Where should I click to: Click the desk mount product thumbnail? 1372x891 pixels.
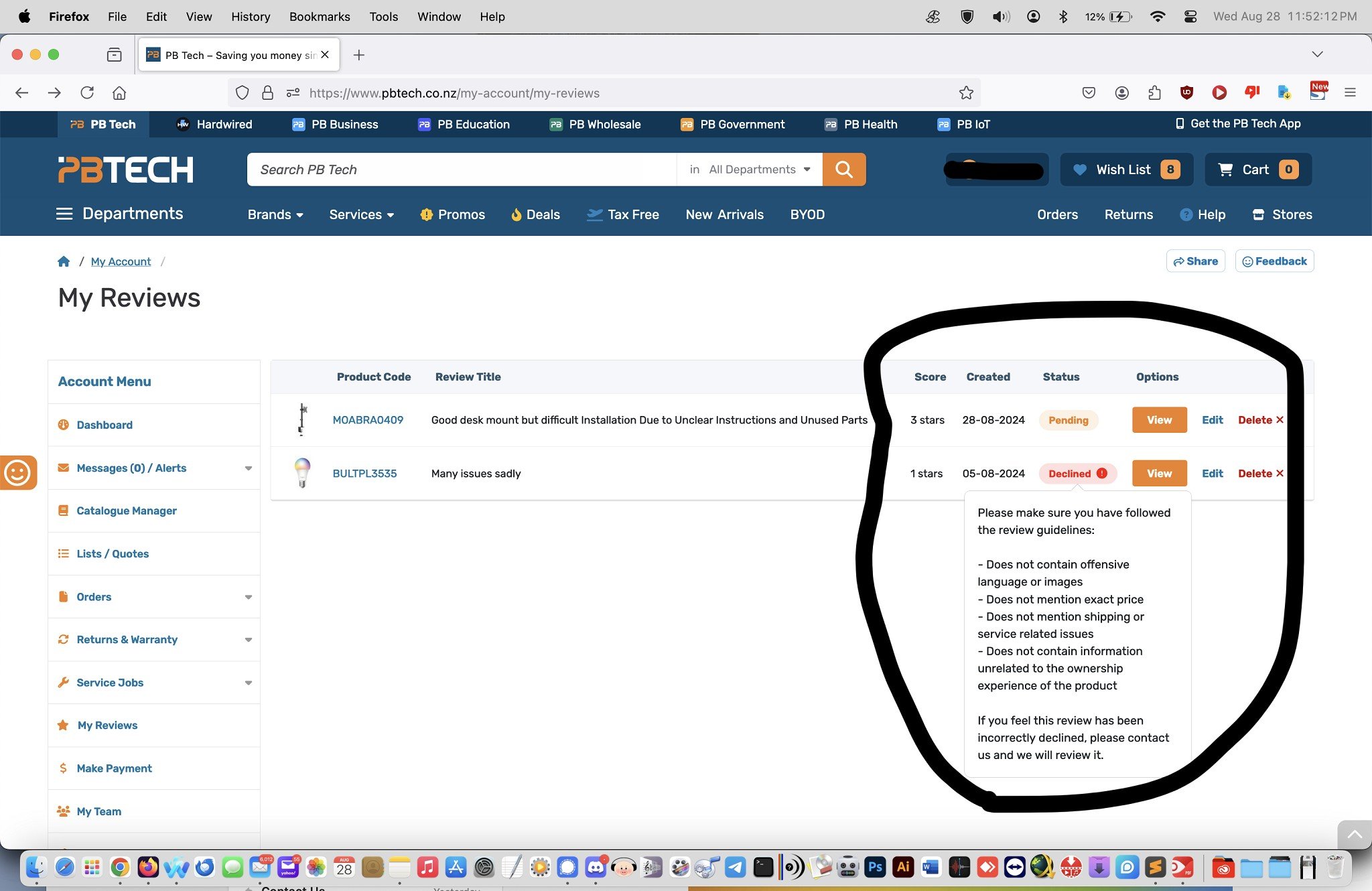302,419
